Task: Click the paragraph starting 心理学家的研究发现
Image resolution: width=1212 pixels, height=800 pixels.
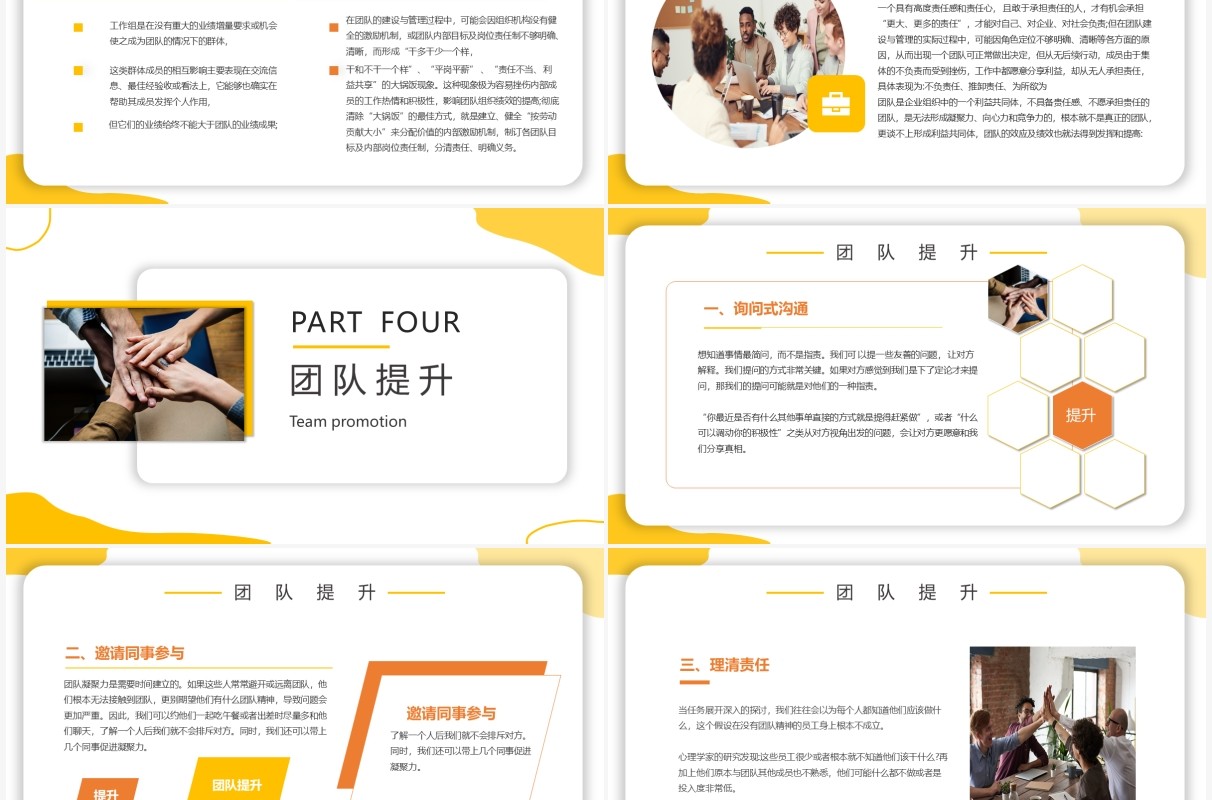Action: pyautogui.click(x=812, y=772)
